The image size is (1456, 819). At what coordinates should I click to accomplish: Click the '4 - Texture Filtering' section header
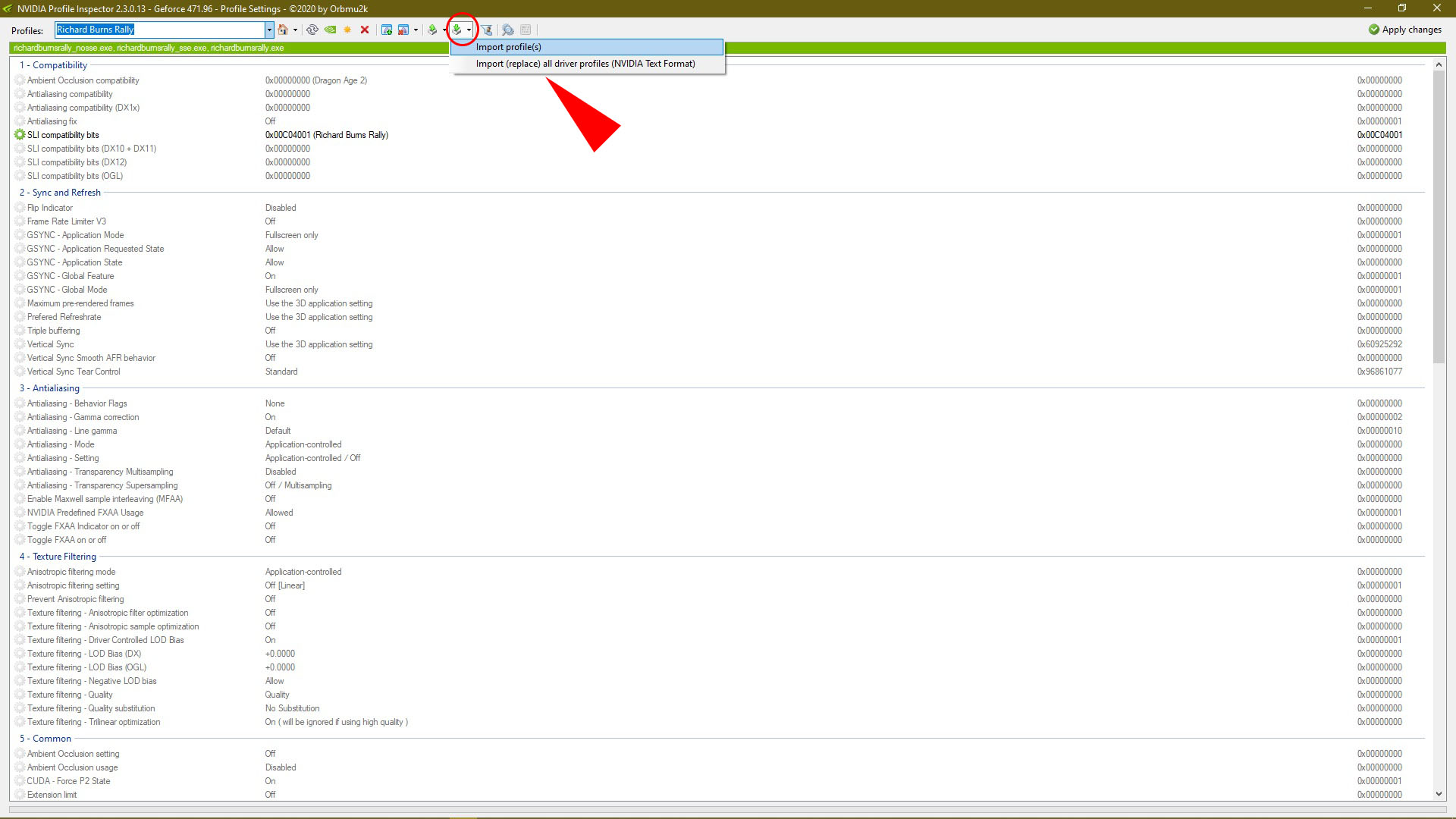[58, 557]
